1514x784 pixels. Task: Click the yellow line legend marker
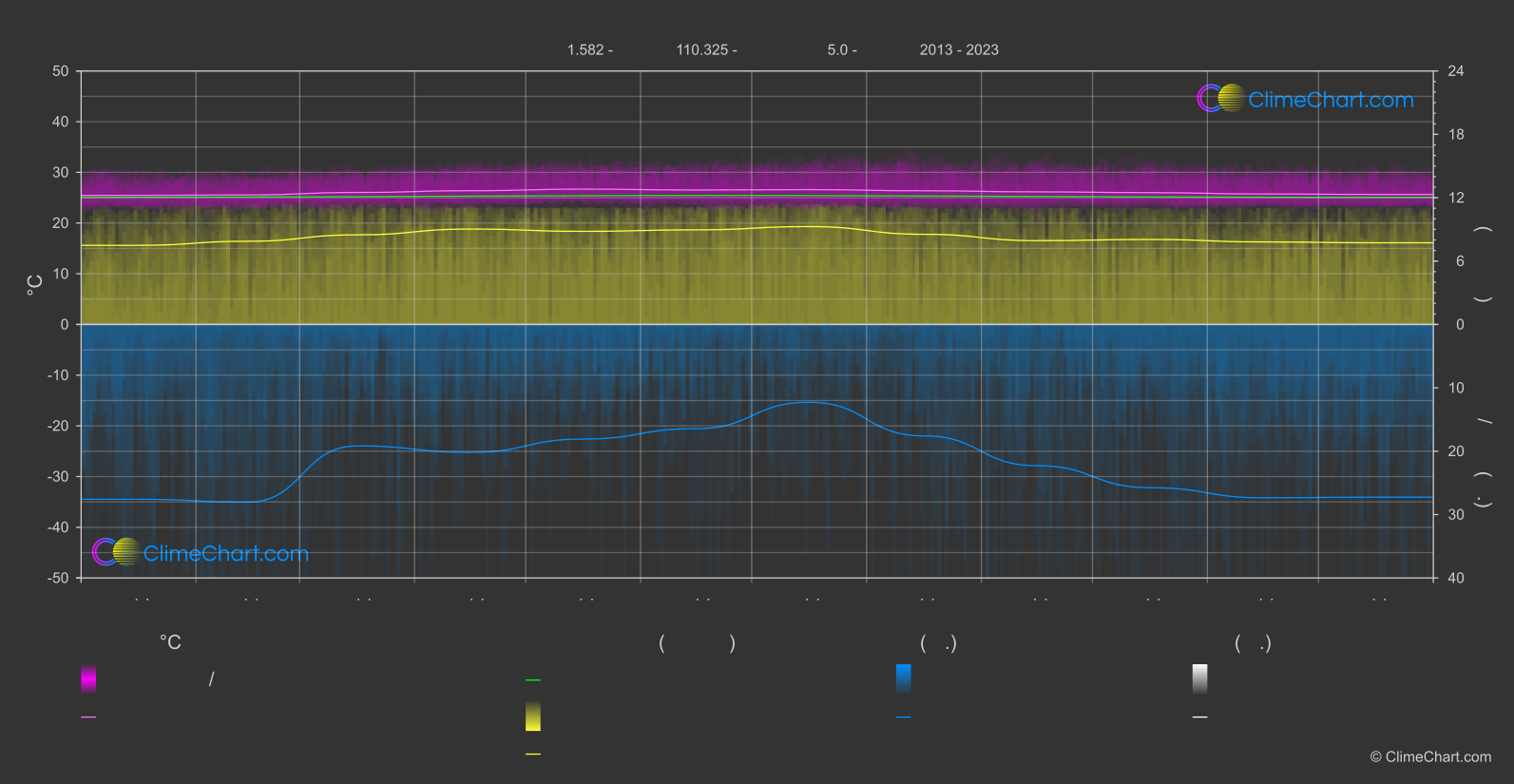(533, 755)
